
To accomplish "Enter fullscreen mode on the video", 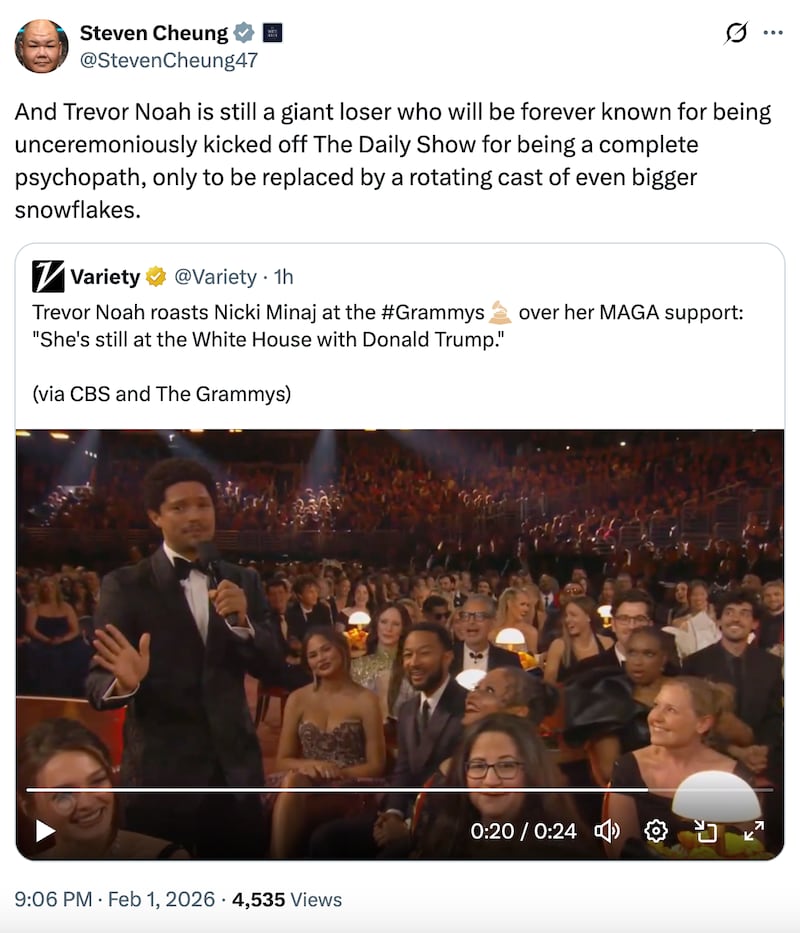I will [753, 830].
